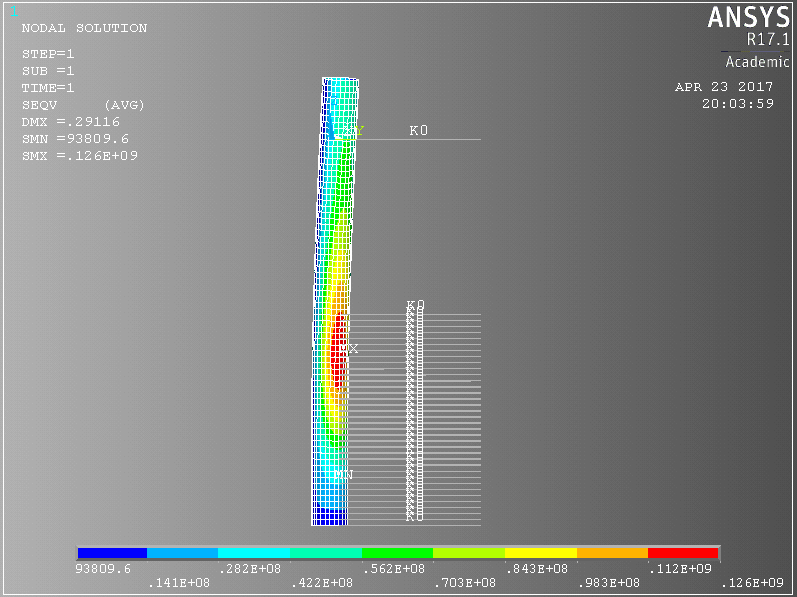Click the MX maximum stress marker

click(348, 349)
